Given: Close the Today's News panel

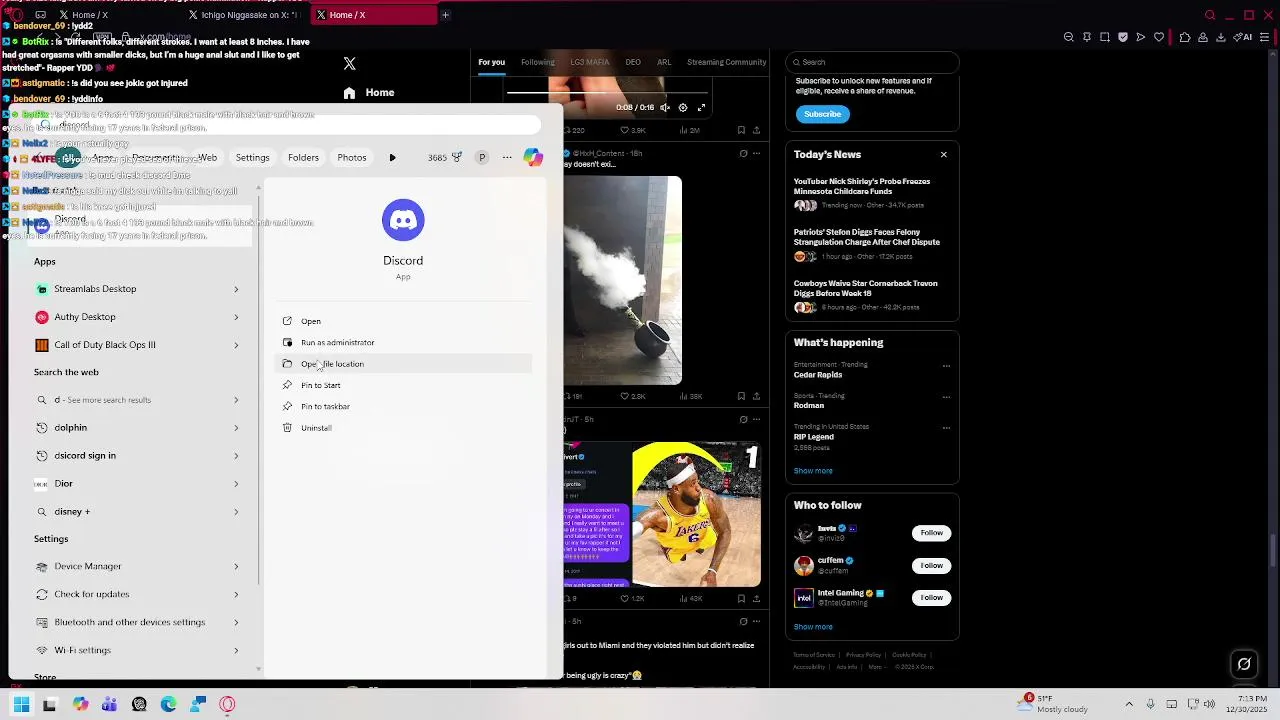Looking at the screenshot, I should coord(943,155).
